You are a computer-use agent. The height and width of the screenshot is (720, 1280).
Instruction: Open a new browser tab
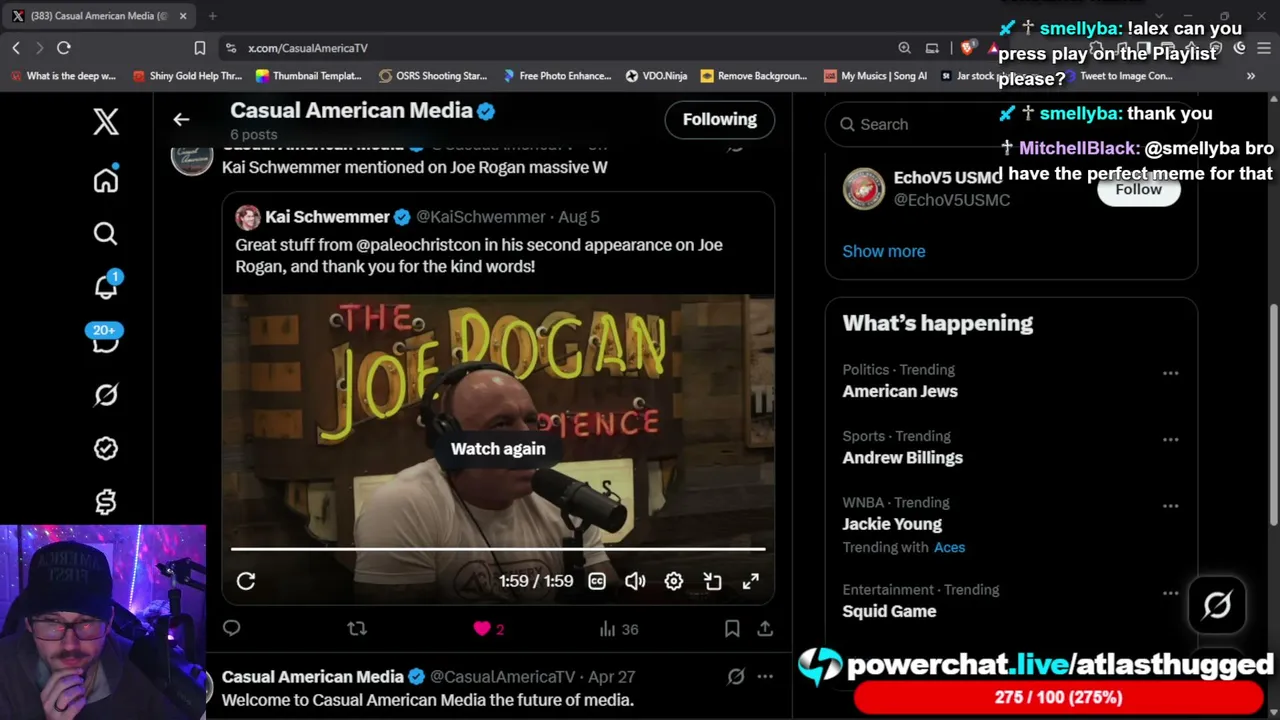click(212, 16)
